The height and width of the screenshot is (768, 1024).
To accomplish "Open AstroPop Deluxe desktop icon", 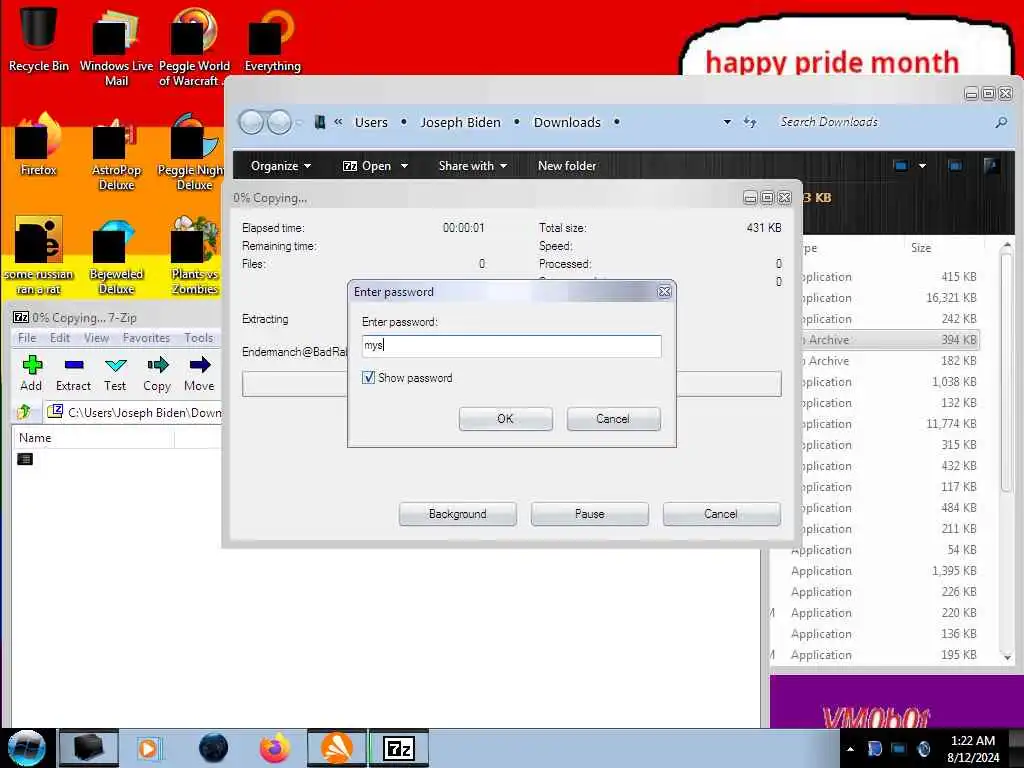I will (116, 153).
